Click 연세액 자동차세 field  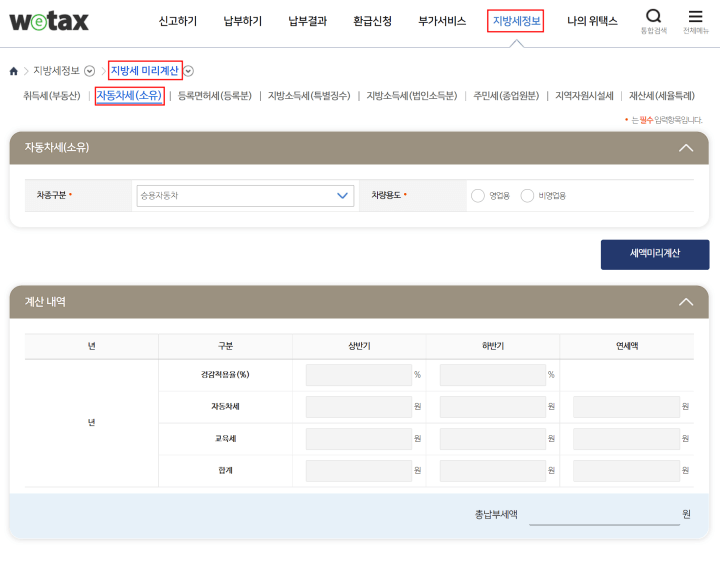coord(626,407)
